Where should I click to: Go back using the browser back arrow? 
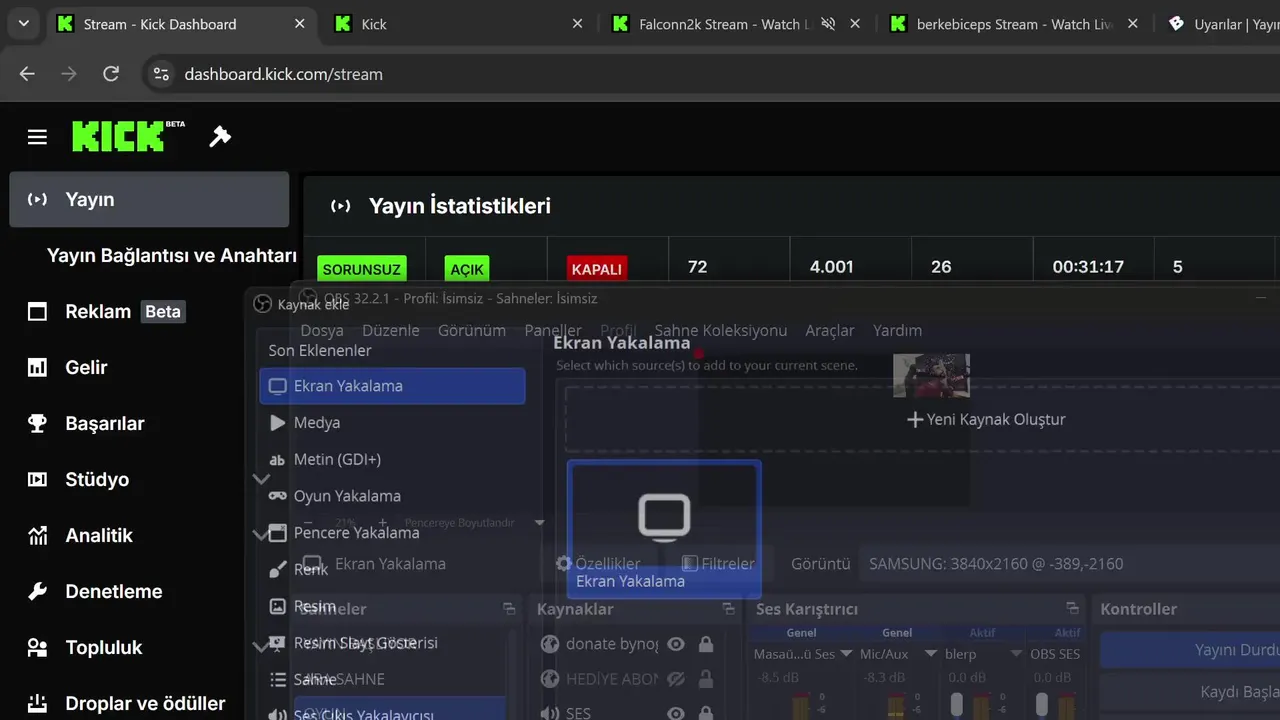27,74
